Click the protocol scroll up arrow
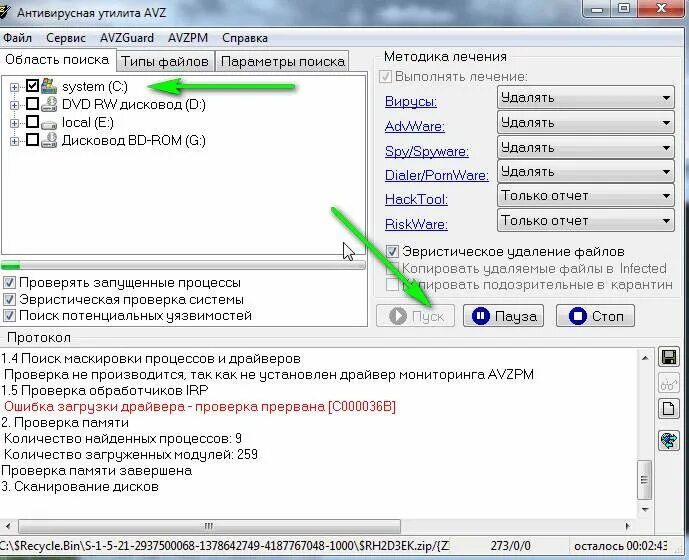Image resolution: width=689 pixels, height=560 pixels. (x=645, y=358)
